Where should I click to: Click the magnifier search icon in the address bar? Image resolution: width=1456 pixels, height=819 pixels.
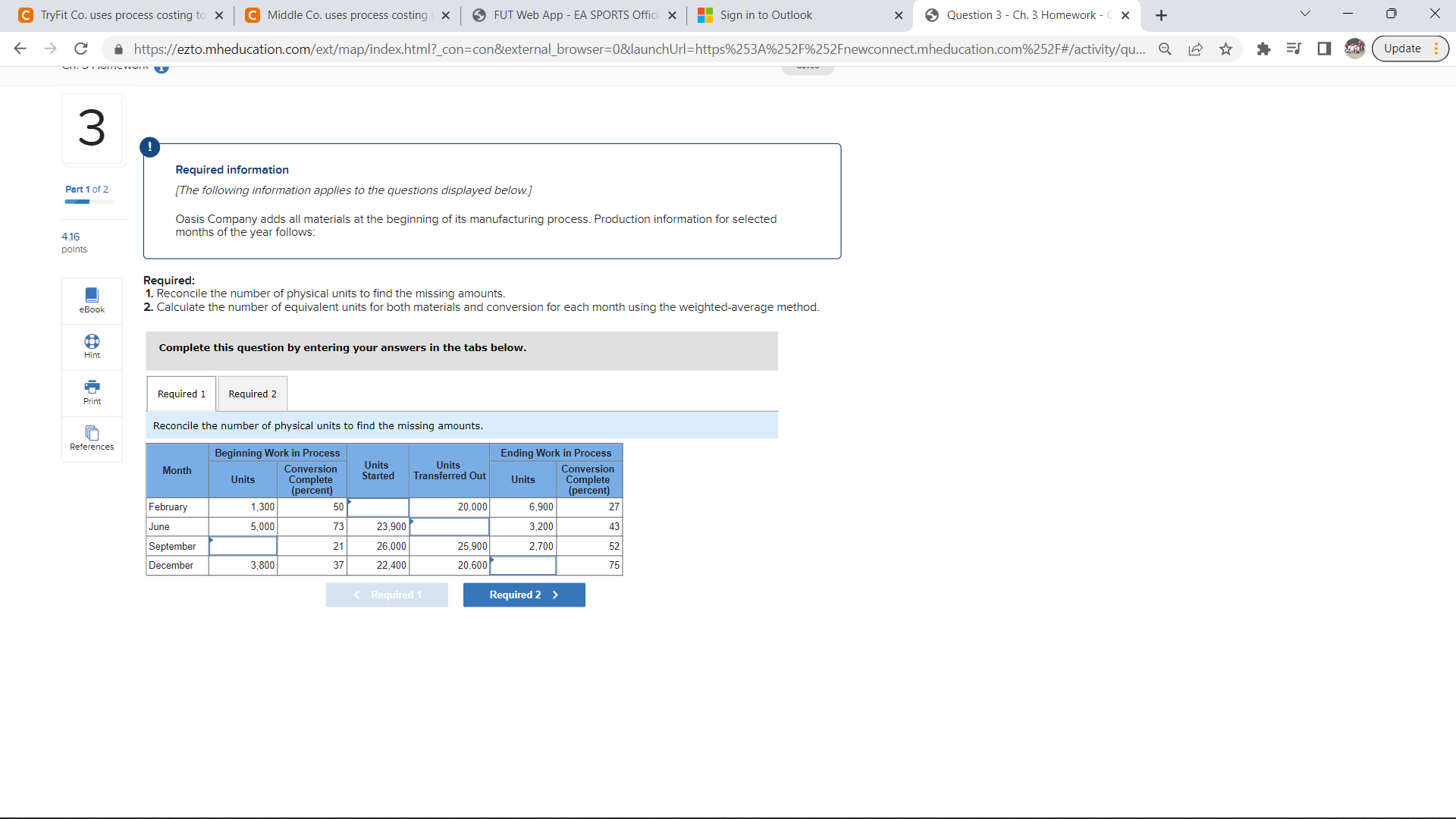[x=1166, y=48]
